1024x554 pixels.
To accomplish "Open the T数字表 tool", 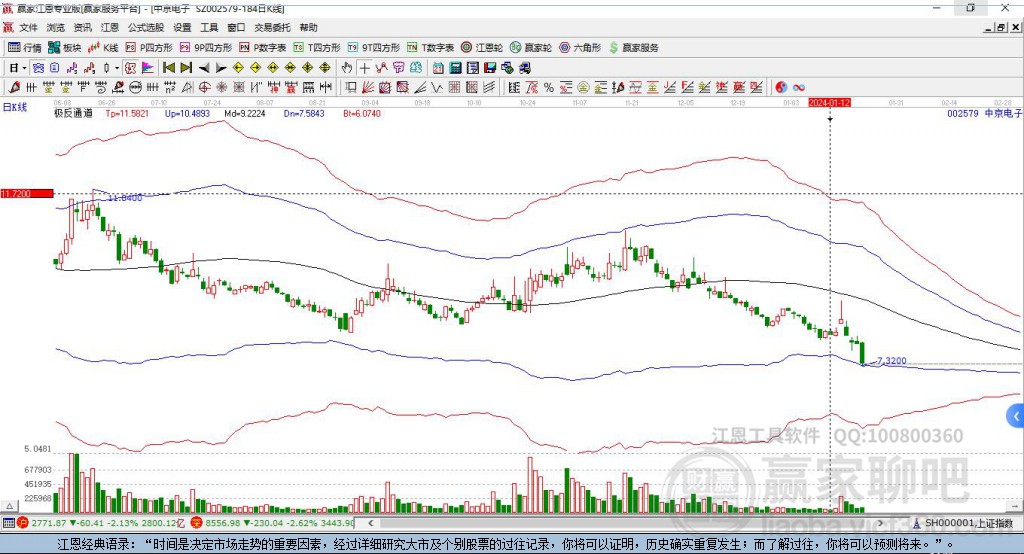I will [x=430, y=48].
